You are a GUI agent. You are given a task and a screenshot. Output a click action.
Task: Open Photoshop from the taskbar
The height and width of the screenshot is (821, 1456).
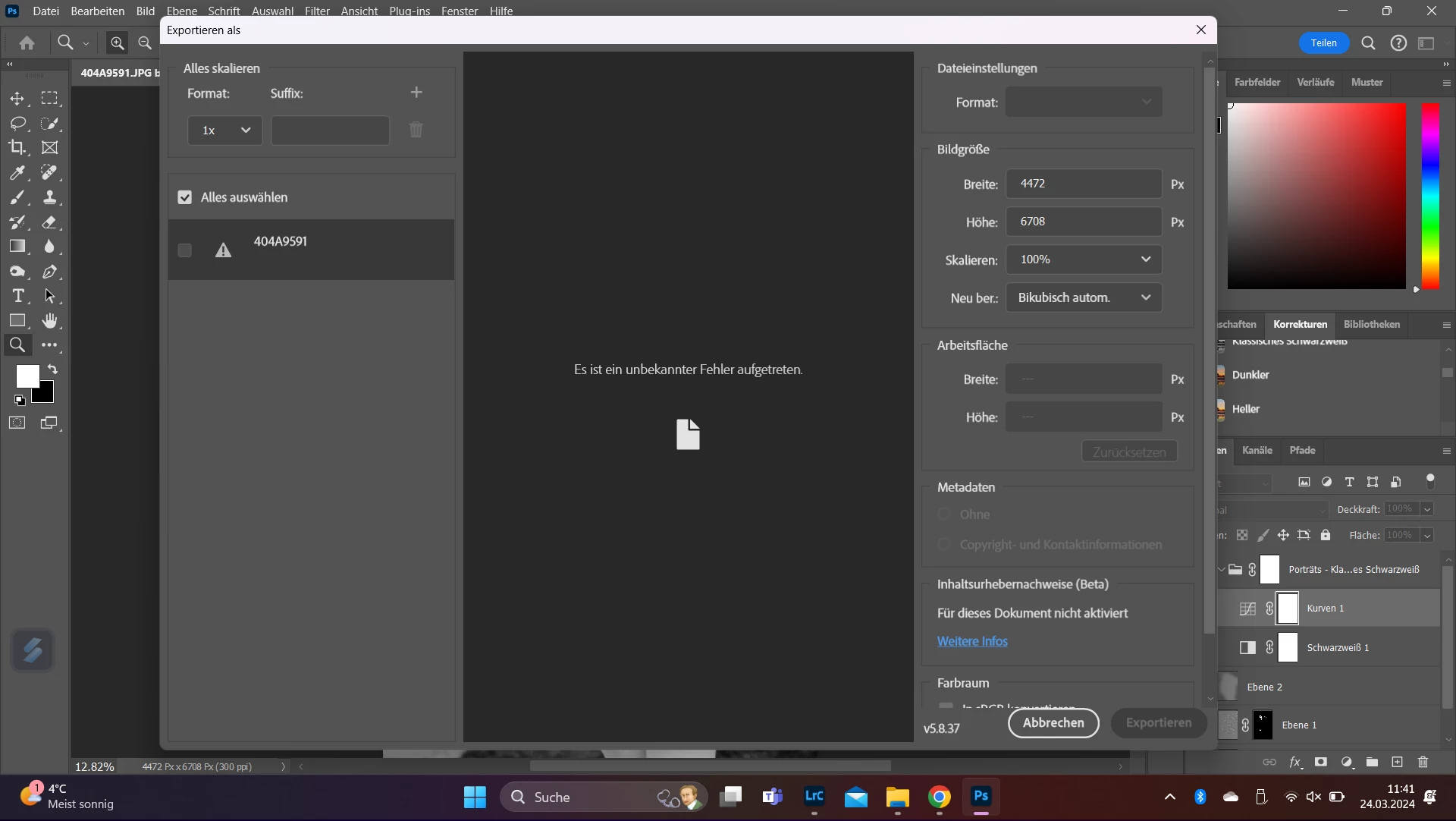pos(981,796)
